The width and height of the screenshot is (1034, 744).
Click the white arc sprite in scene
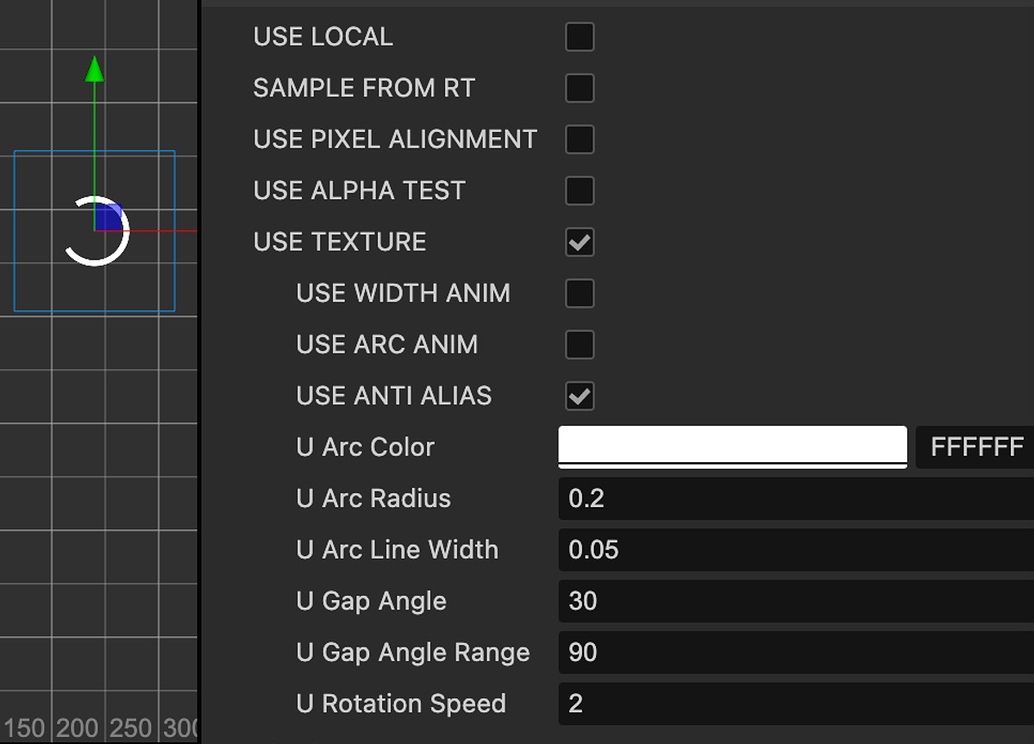coord(76,255)
